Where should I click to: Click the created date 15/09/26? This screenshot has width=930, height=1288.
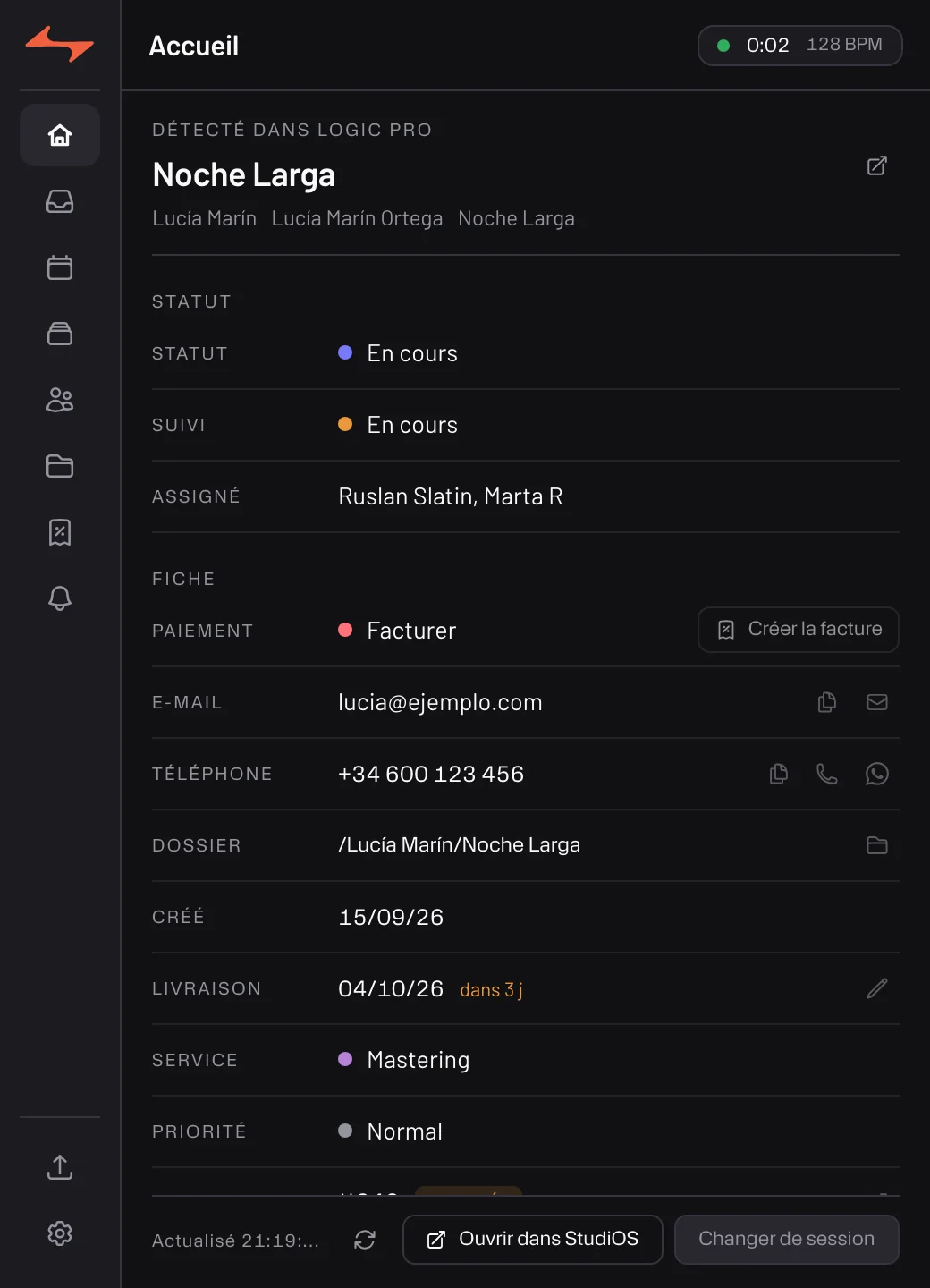(391, 917)
